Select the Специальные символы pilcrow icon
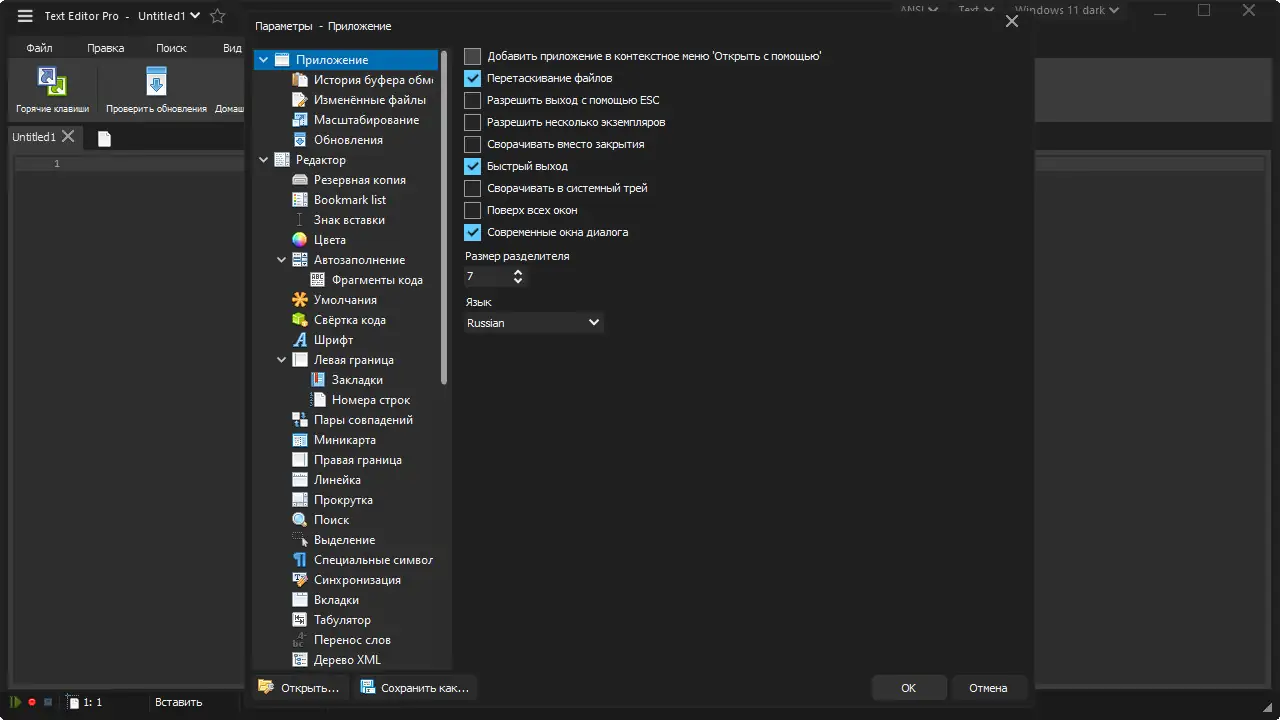Screen dimensions: 1280x720 [x=299, y=560]
